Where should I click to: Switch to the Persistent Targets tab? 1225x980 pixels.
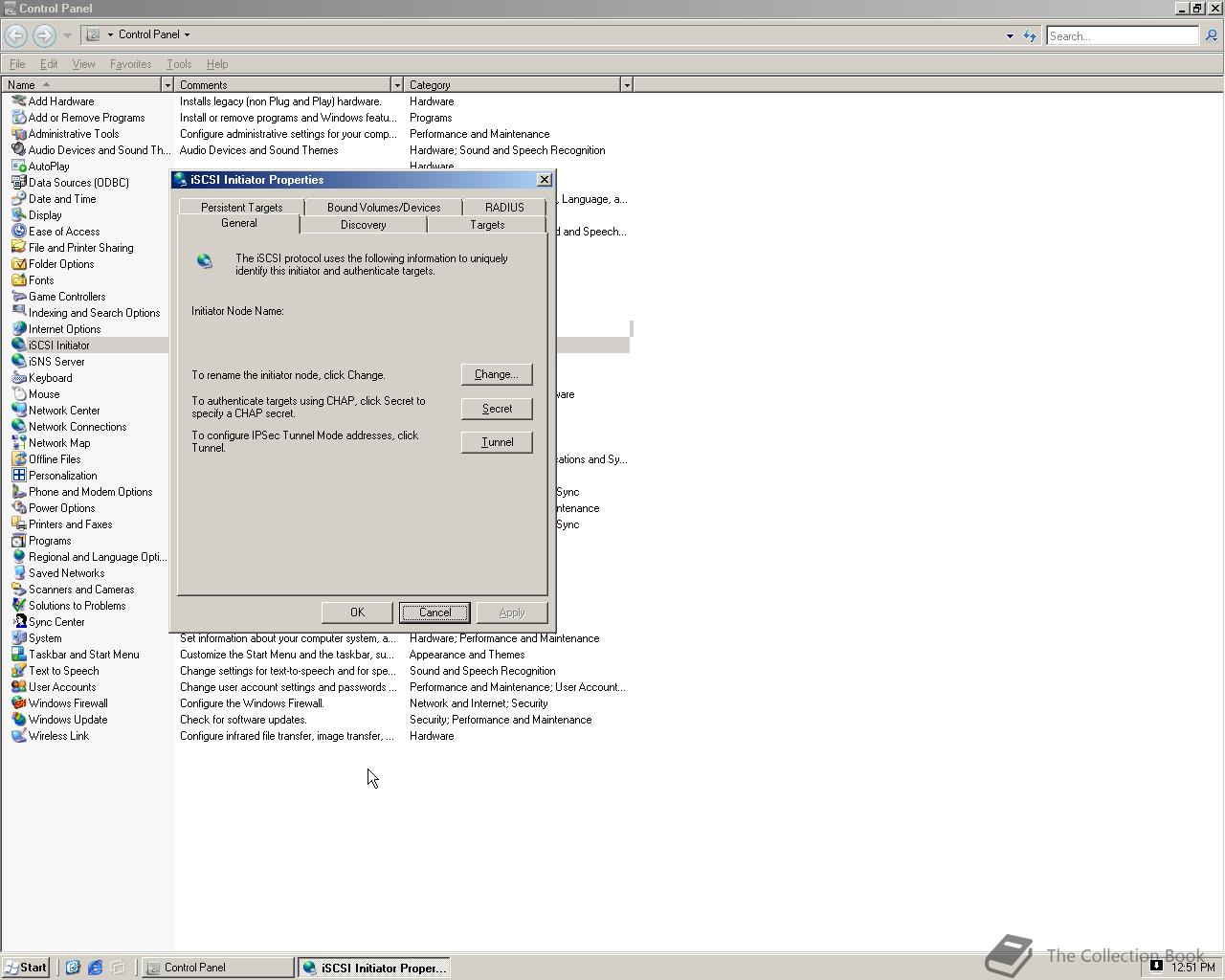click(x=241, y=208)
